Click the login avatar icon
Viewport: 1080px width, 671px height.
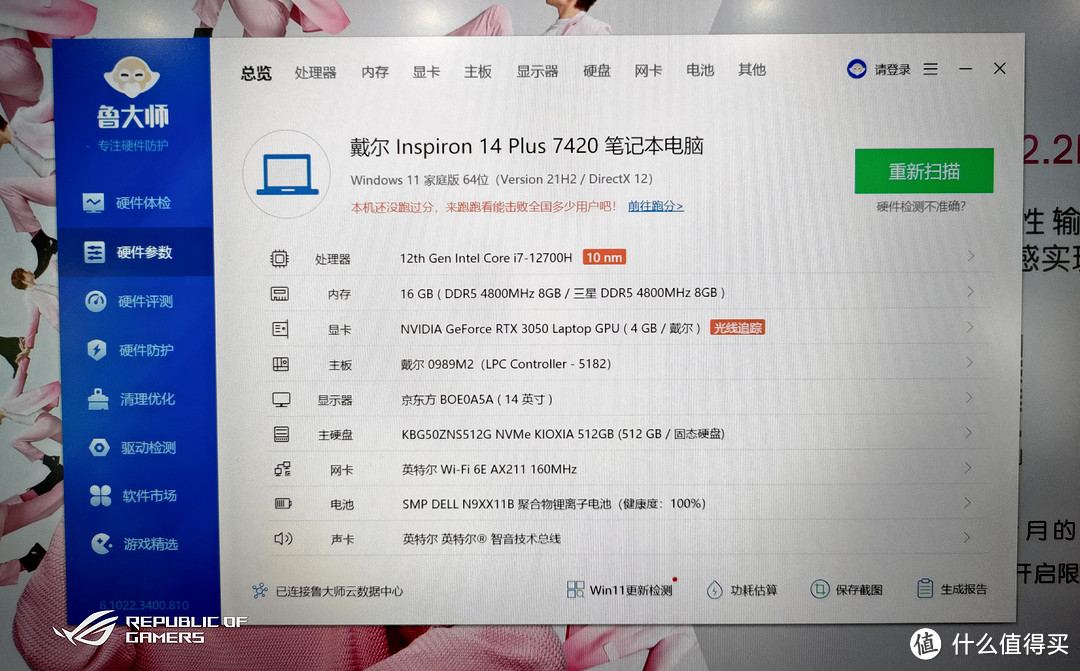click(857, 69)
